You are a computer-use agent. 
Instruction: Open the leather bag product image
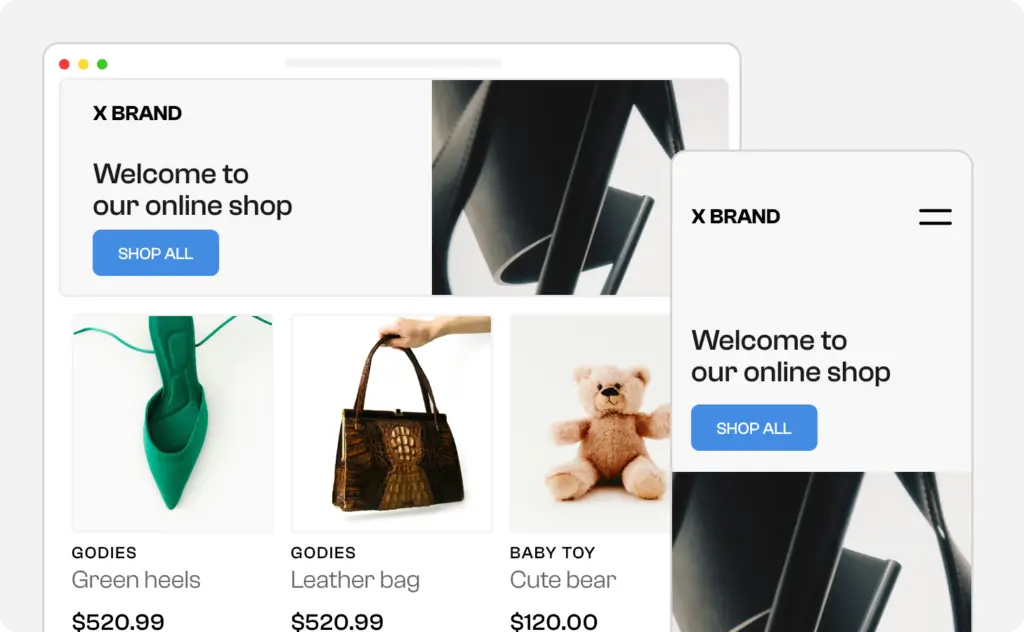coord(392,424)
